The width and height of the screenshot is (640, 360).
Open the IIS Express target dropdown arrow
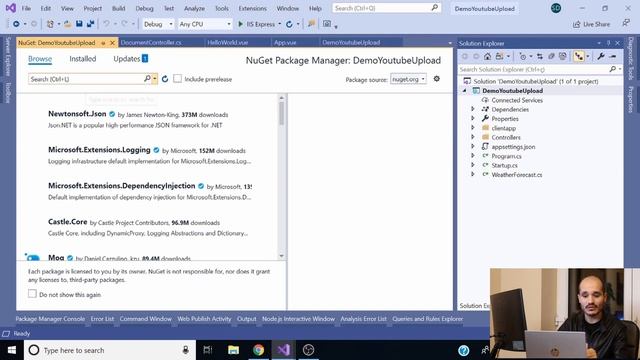[280, 24]
